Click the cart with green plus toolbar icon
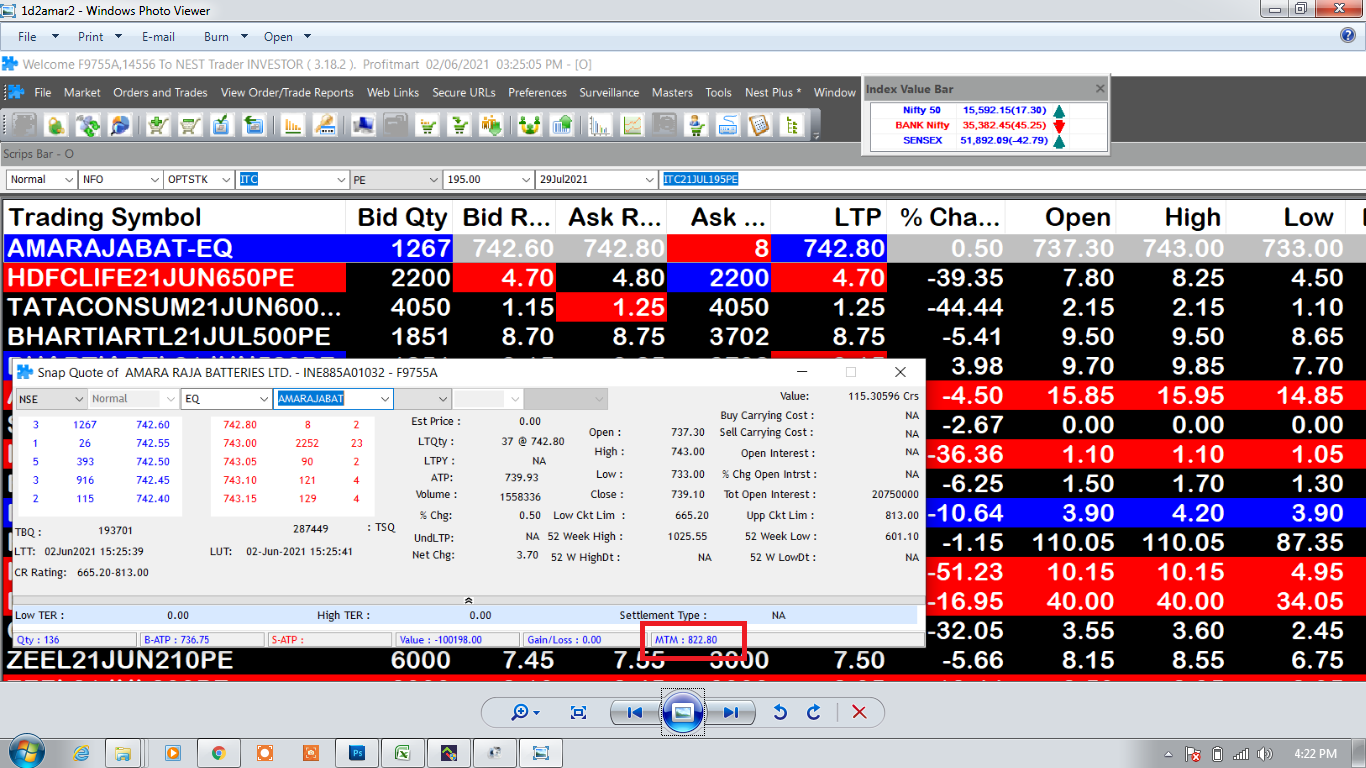This screenshot has height=768, width=1366. (158, 125)
